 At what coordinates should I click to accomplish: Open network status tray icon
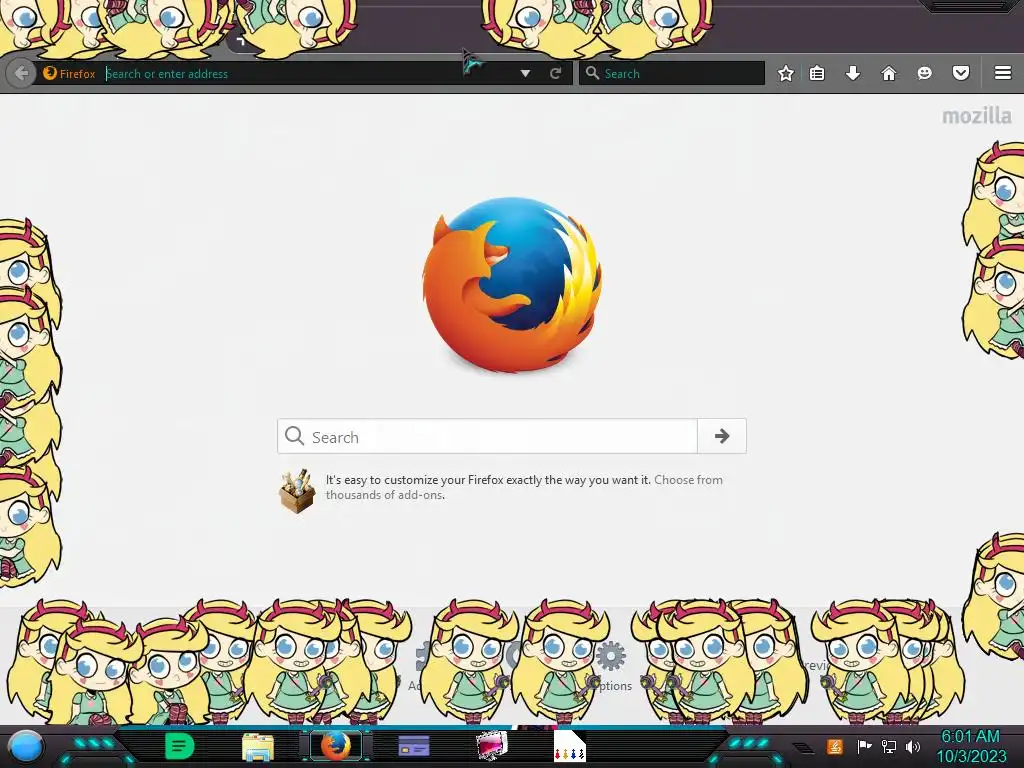tap(888, 746)
